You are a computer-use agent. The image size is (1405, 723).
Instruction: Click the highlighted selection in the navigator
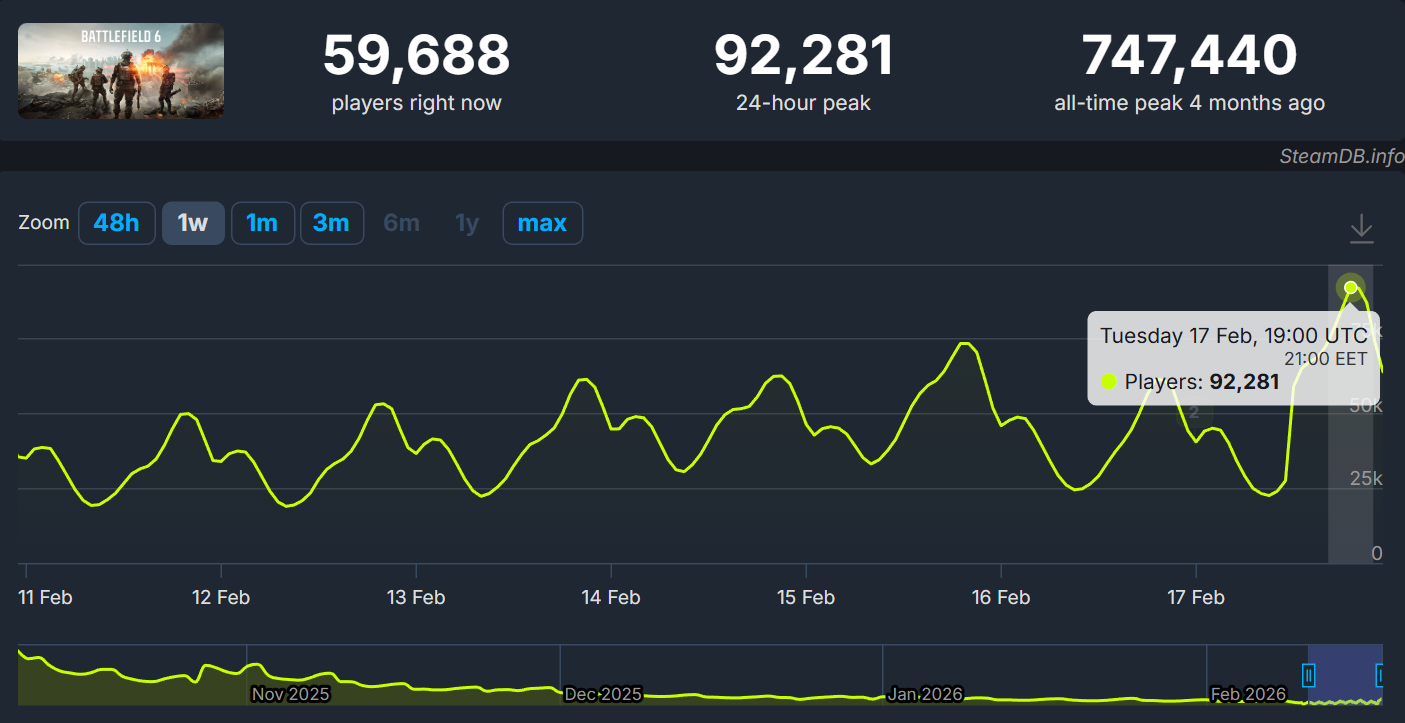[1345, 676]
